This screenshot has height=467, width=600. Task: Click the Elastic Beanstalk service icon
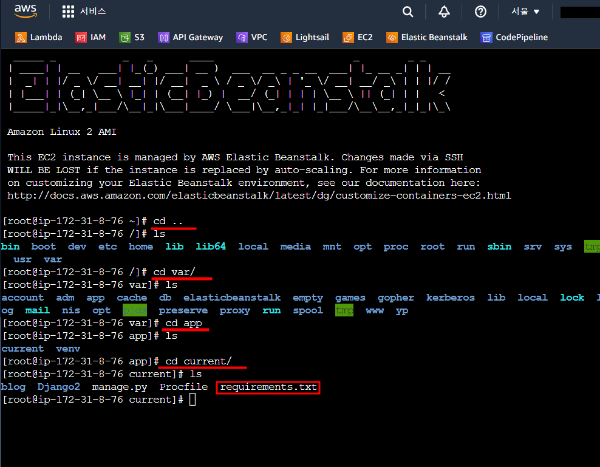coord(392,38)
